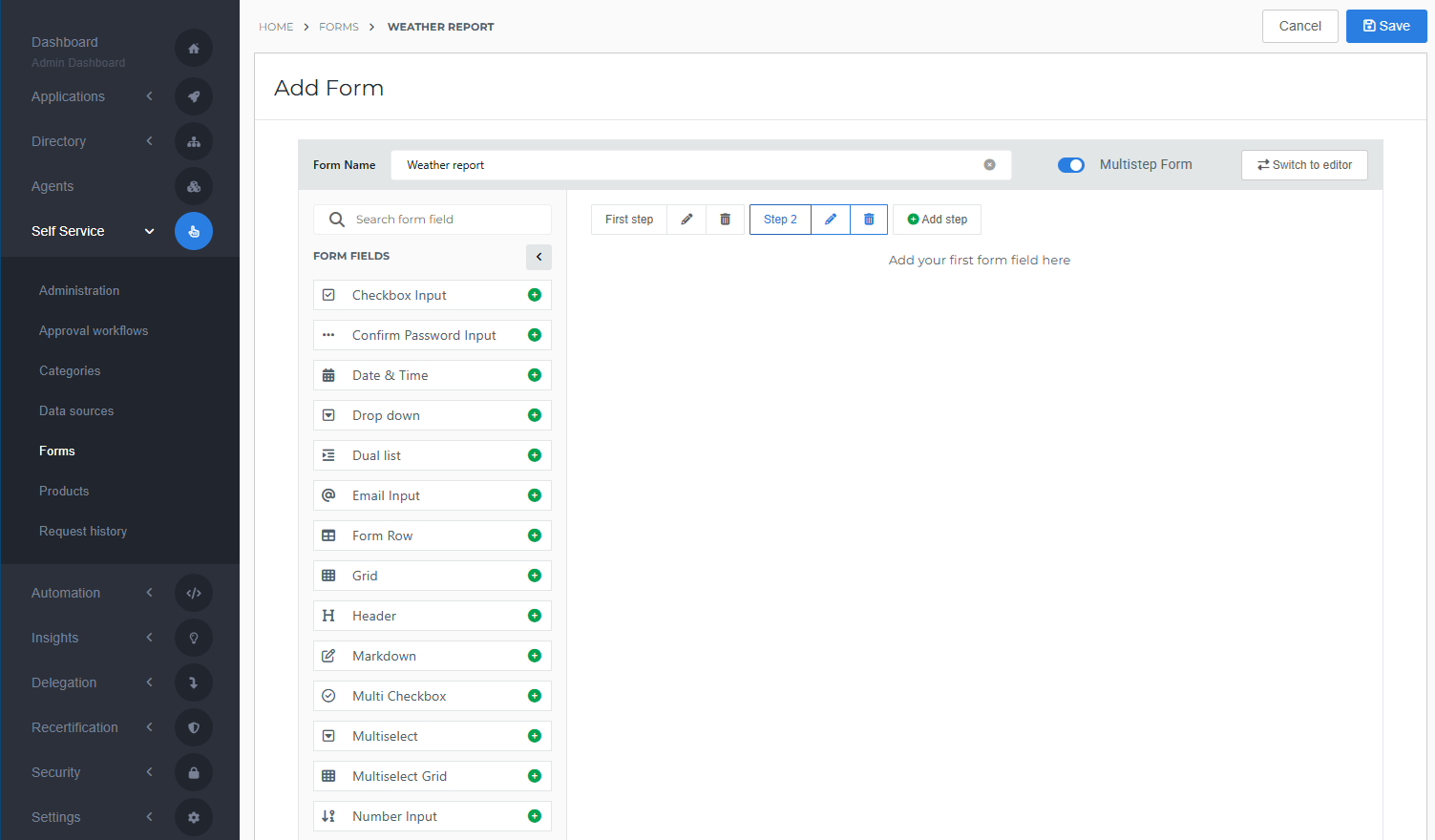
Task: Save the Weather report form
Action: coord(1385,26)
